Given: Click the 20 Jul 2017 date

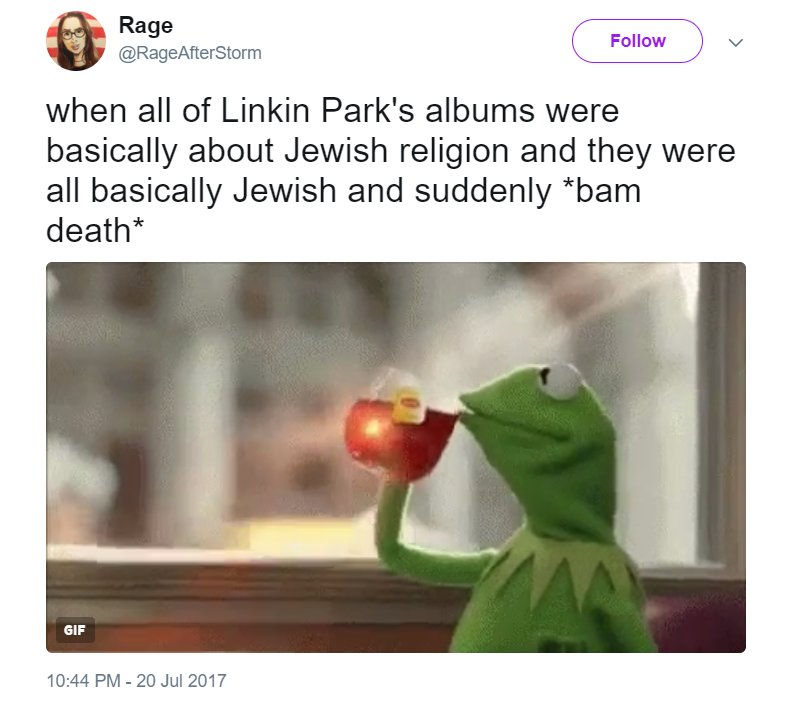Looking at the screenshot, I should 181,680.
